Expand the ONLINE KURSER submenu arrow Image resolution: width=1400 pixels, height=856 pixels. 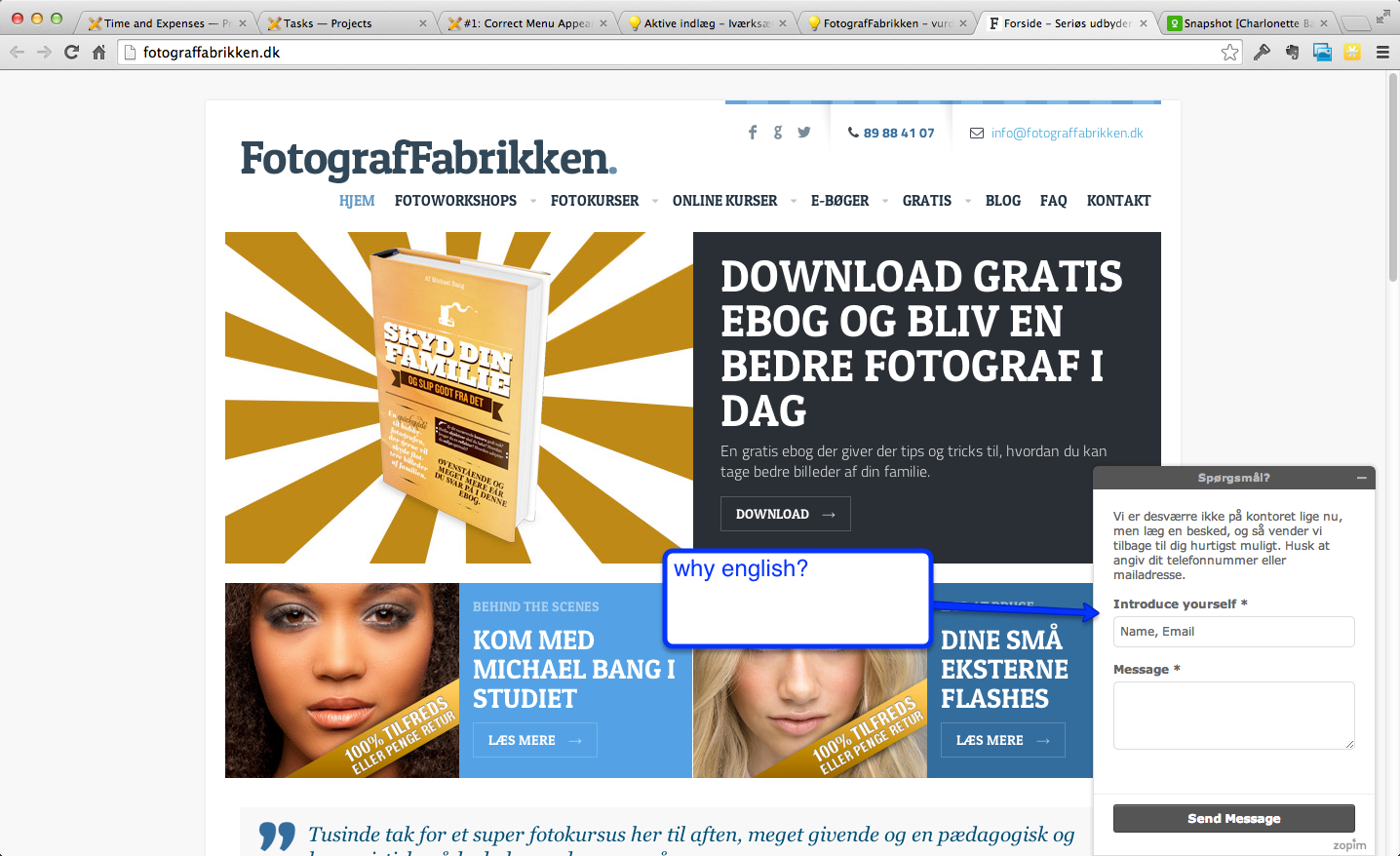[794, 201]
